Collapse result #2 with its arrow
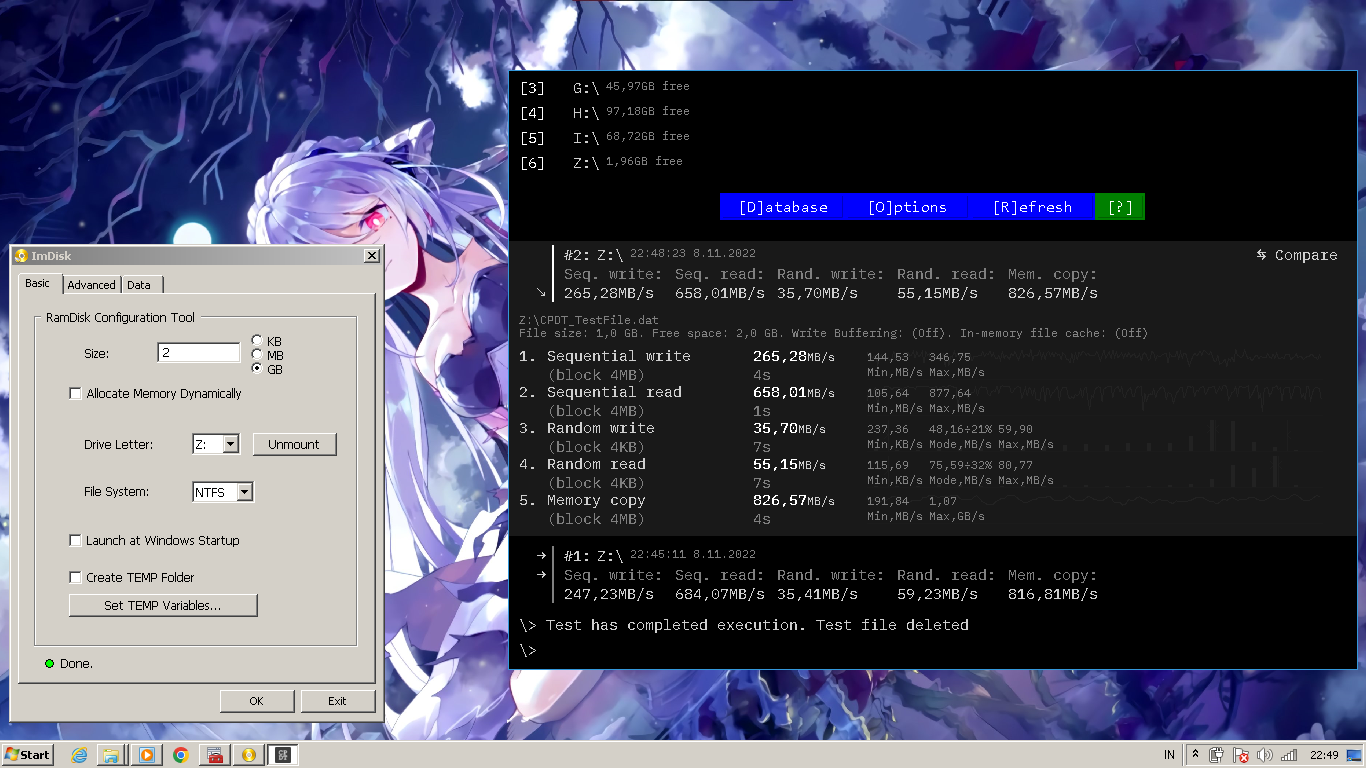This screenshot has width=1366, height=768. point(541,293)
